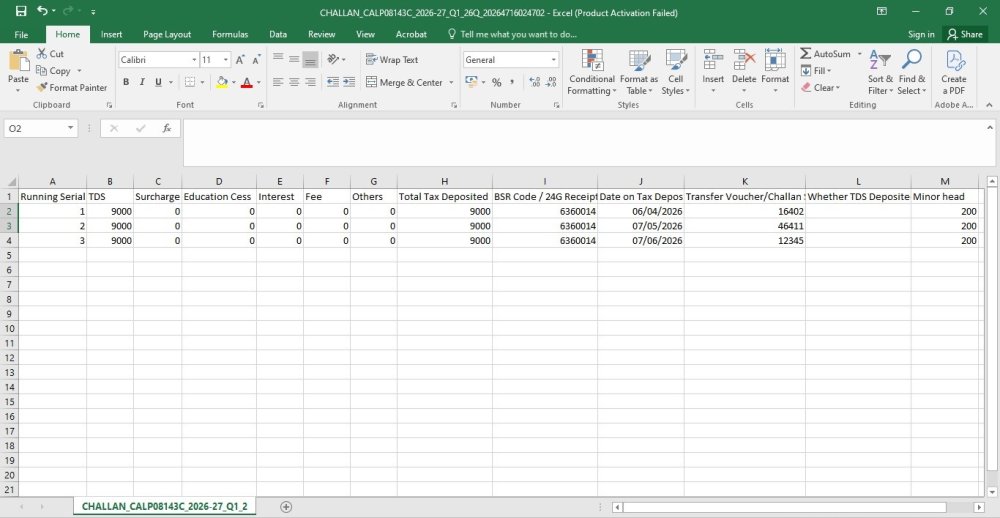
Task: Increase font size with larger A icon
Action: click(x=240, y=60)
